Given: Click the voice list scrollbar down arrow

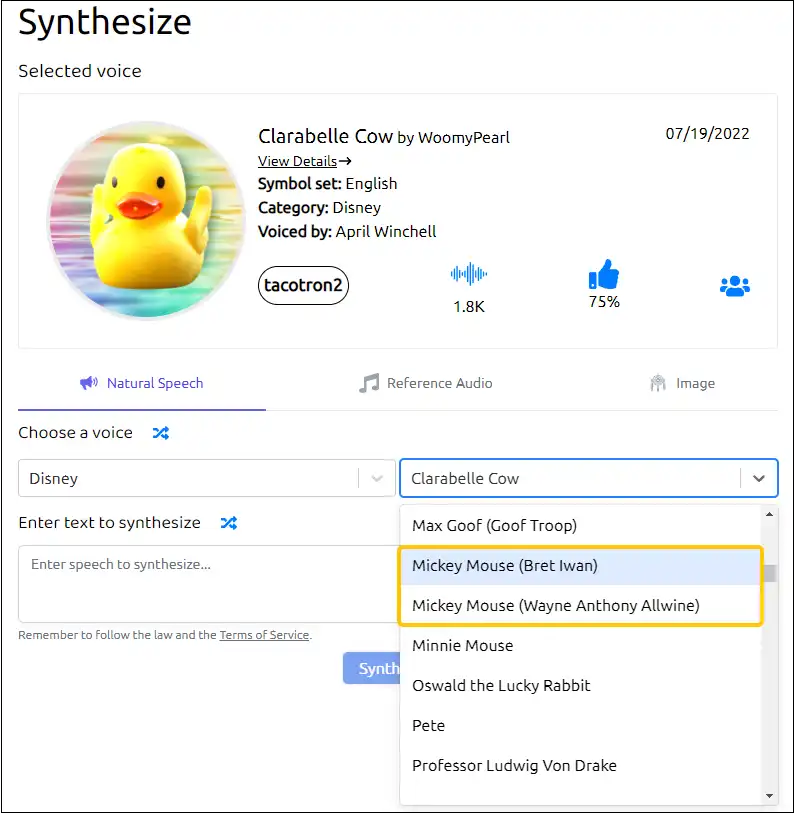Looking at the screenshot, I should (x=769, y=796).
